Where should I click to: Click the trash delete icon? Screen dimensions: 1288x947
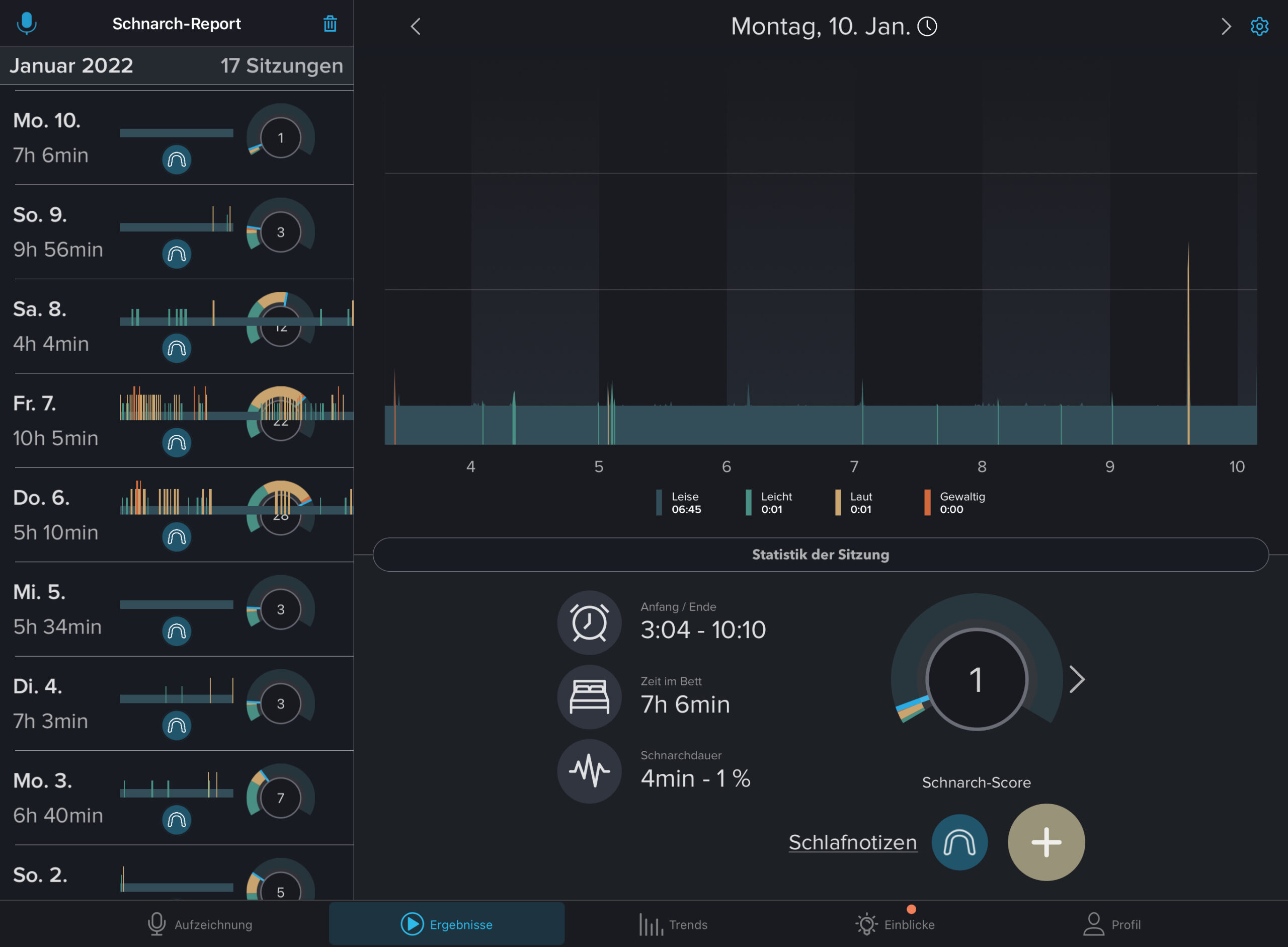(330, 24)
